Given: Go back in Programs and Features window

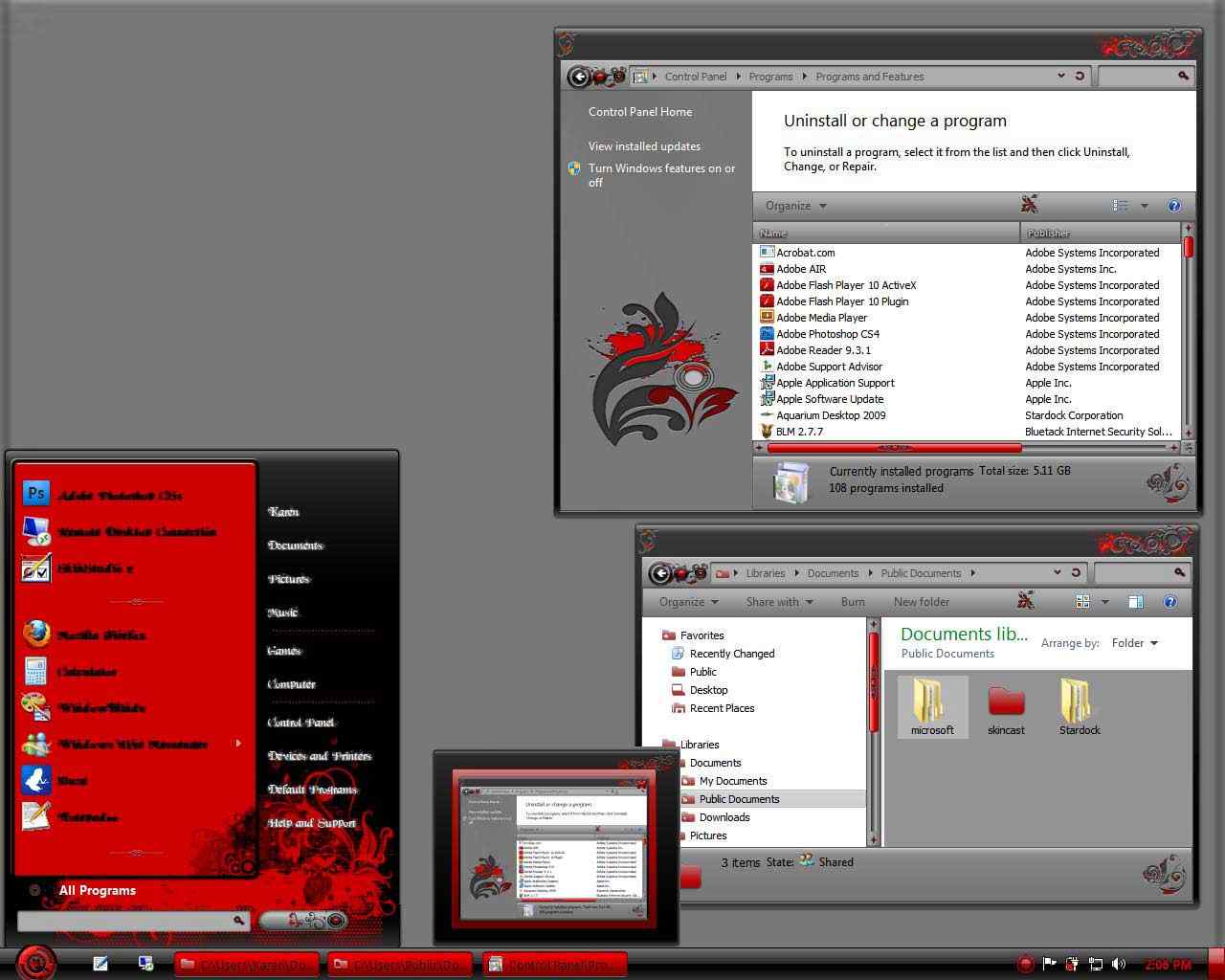Looking at the screenshot, I should 578,77.
